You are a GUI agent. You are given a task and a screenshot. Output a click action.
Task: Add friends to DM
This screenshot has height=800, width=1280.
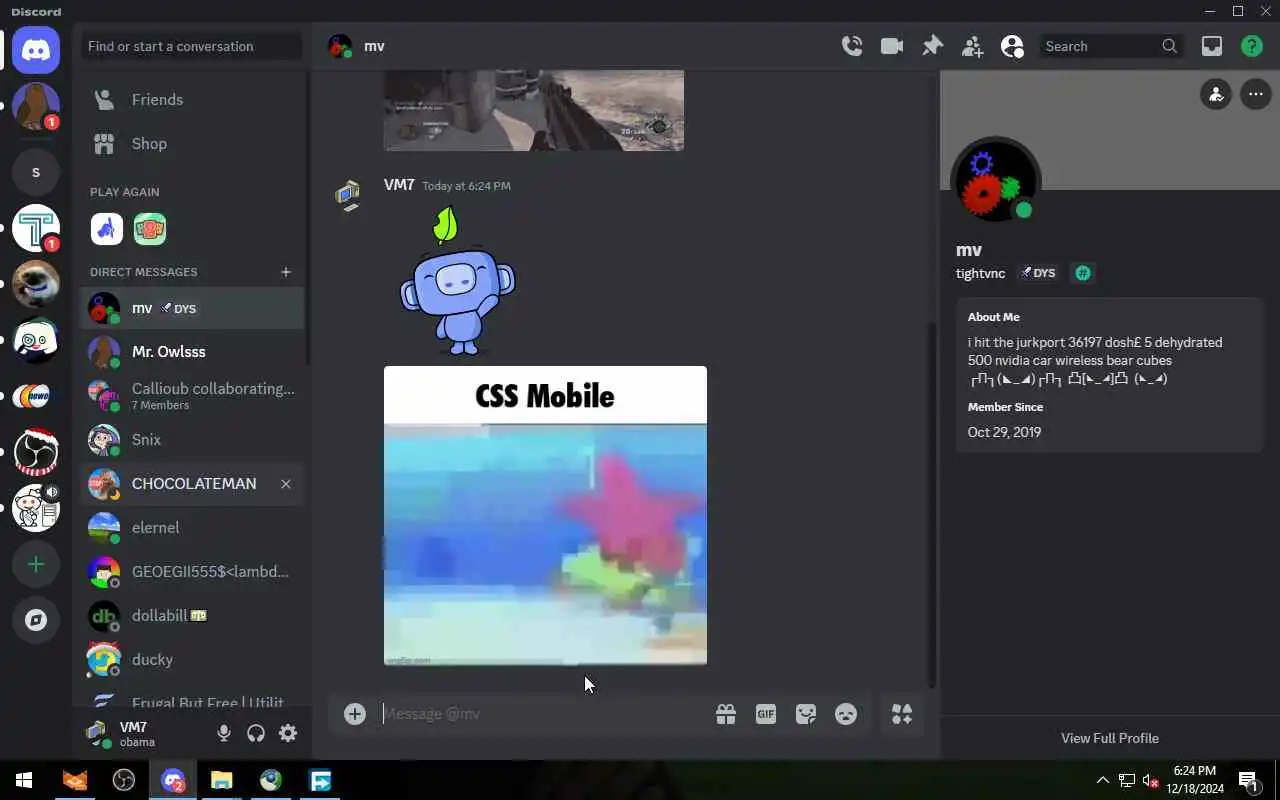click(x=972, y=46)
